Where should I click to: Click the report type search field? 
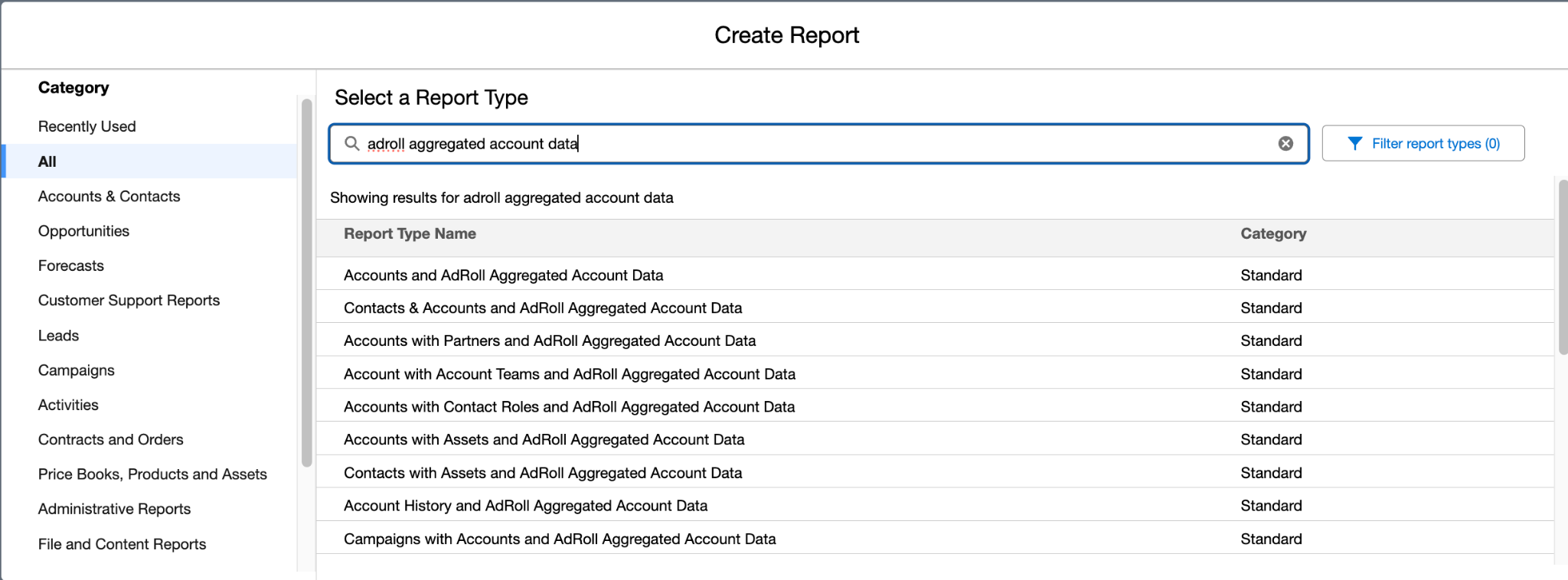tap(818, 144)
